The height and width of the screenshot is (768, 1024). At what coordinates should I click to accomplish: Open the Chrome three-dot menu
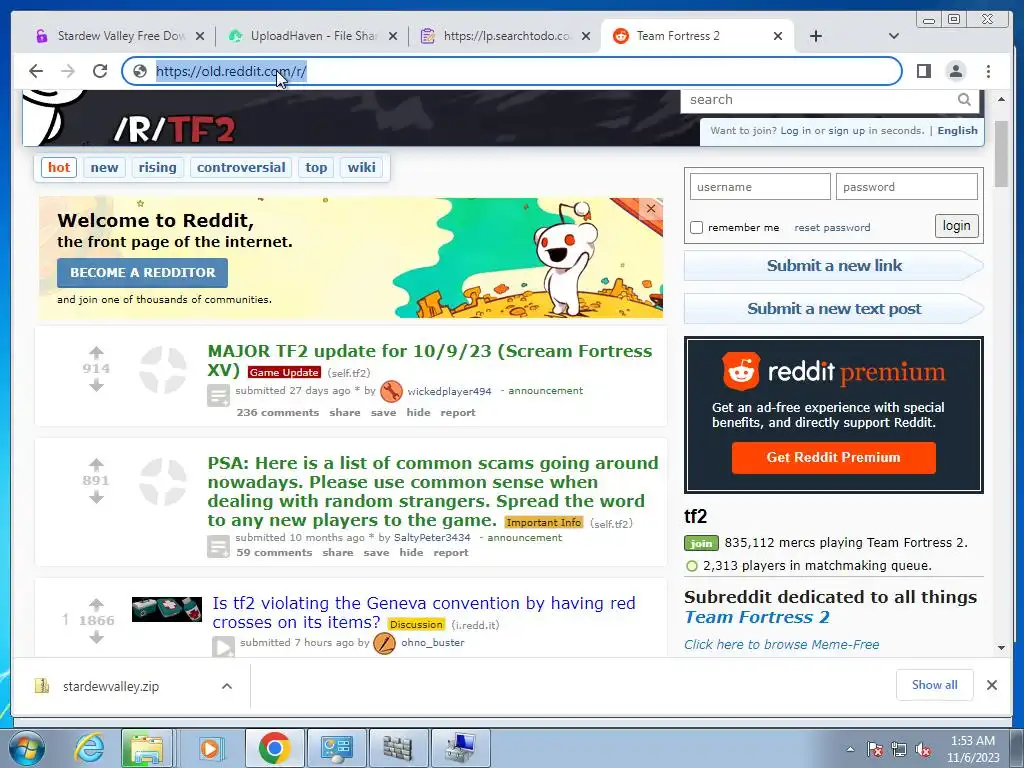988,71
